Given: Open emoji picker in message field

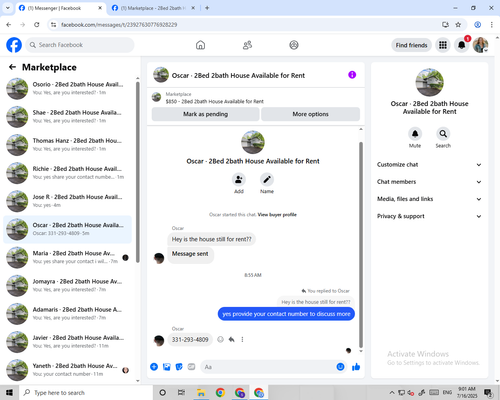Looking at the screenshot, I should (340, 367).
